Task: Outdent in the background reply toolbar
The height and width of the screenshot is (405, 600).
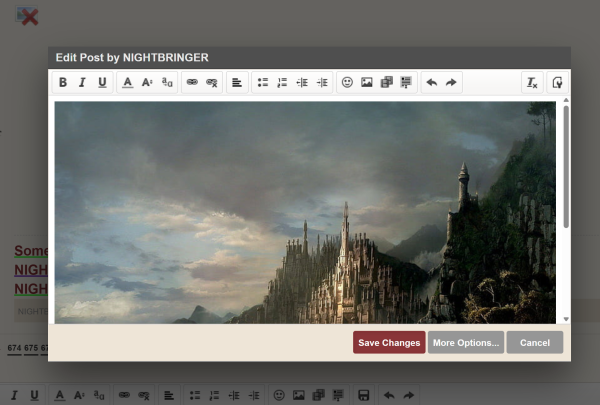Action: [x=234, y=395]
